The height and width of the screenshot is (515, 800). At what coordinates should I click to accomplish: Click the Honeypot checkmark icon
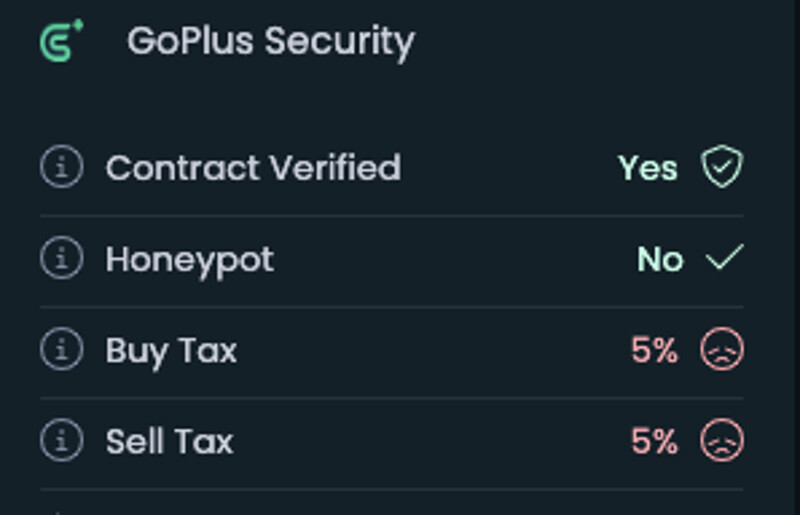(x=723, y=259)
